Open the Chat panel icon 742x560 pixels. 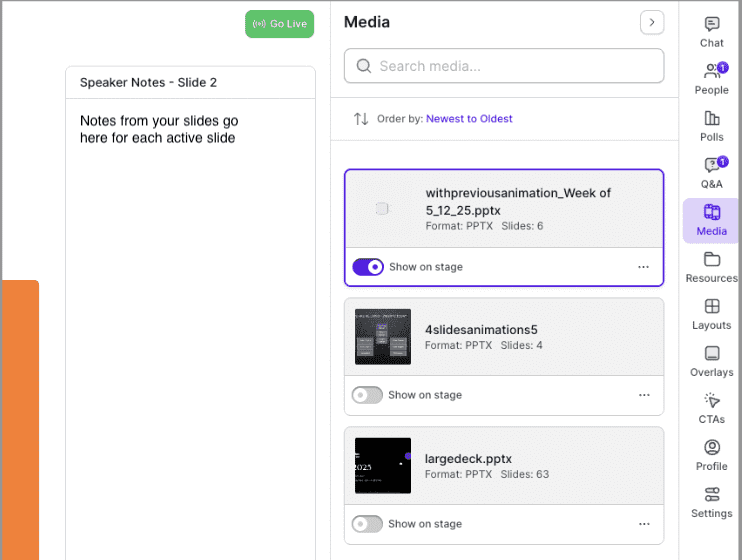click(x=711, y=25)
